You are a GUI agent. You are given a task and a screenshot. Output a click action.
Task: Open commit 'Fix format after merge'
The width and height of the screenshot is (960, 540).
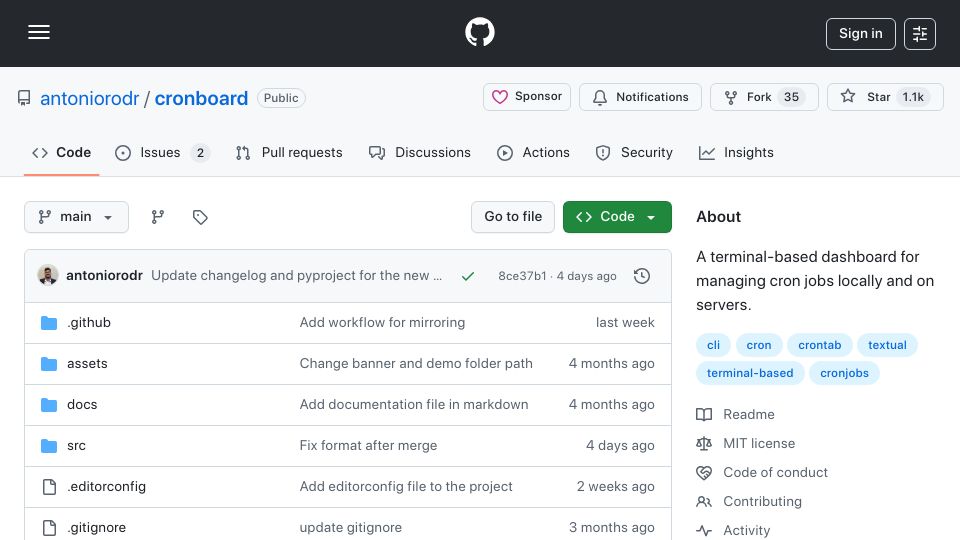pos(368,446)
